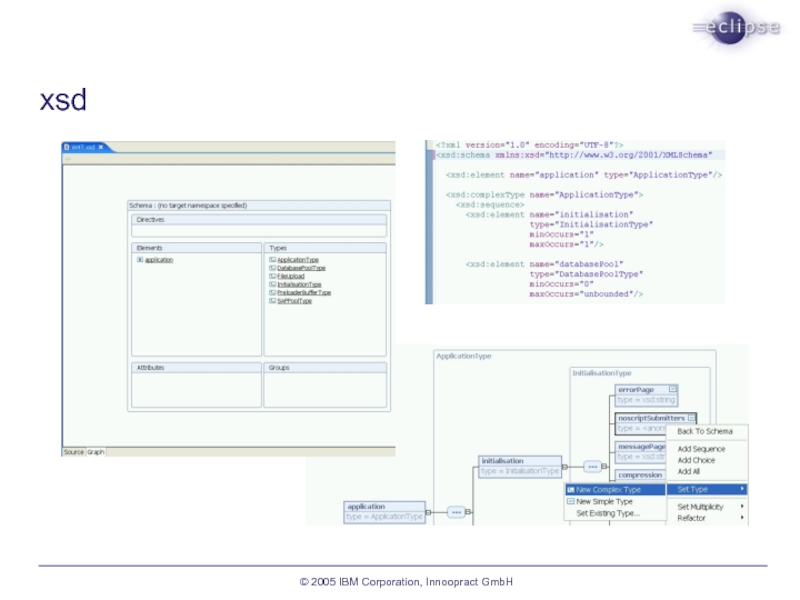Select Add Sequence in the context menu
Image resolution: width=800 pixels, height=600 pixels.
[701, 449]
